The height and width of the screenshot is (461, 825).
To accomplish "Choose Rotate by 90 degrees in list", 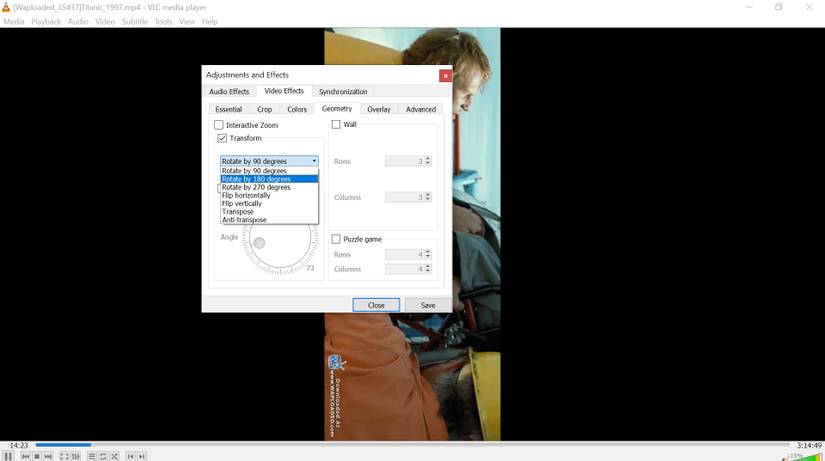I will point(269,171).
